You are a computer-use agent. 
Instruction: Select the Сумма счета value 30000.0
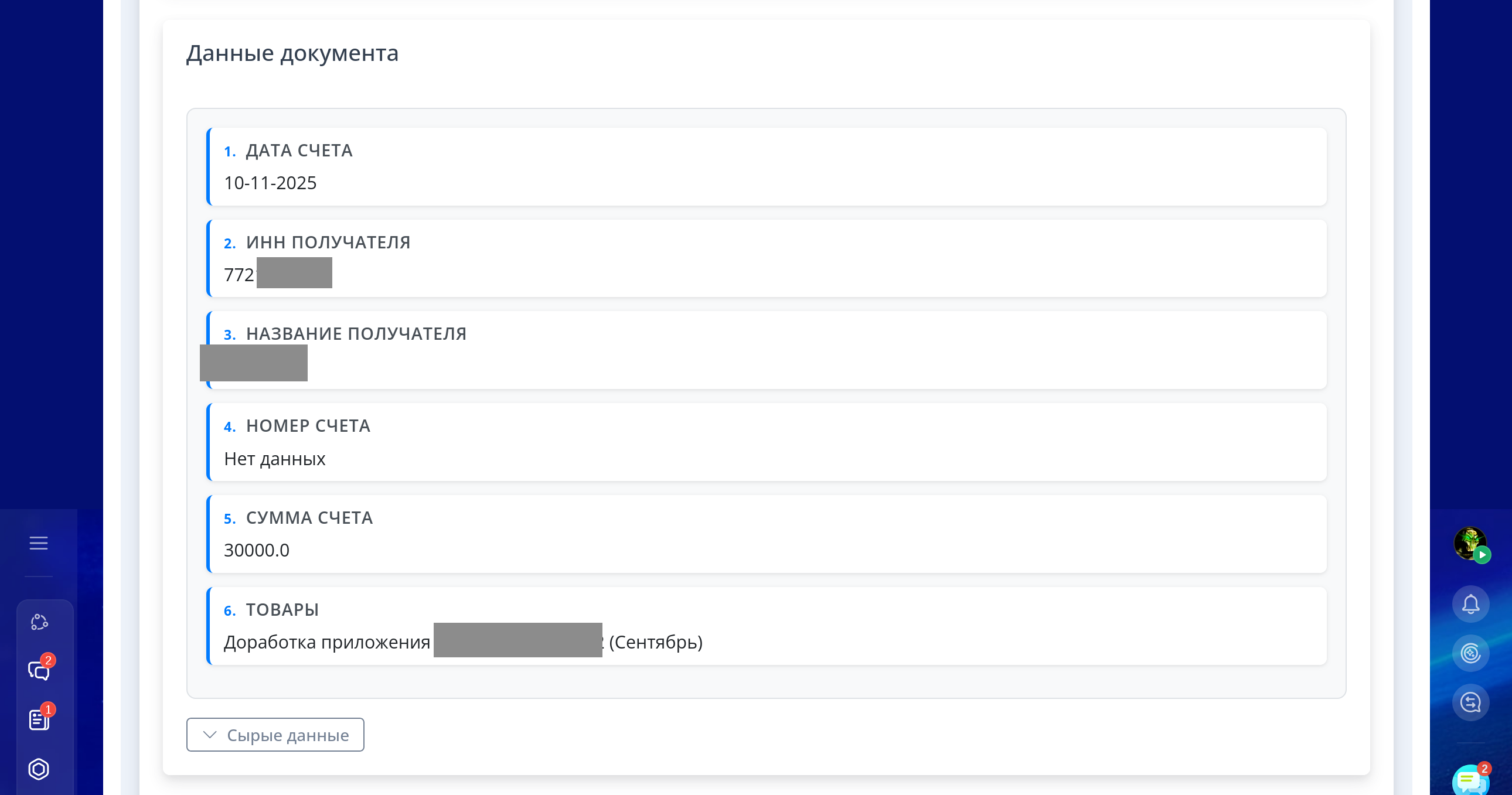click(x=257, y=550)
